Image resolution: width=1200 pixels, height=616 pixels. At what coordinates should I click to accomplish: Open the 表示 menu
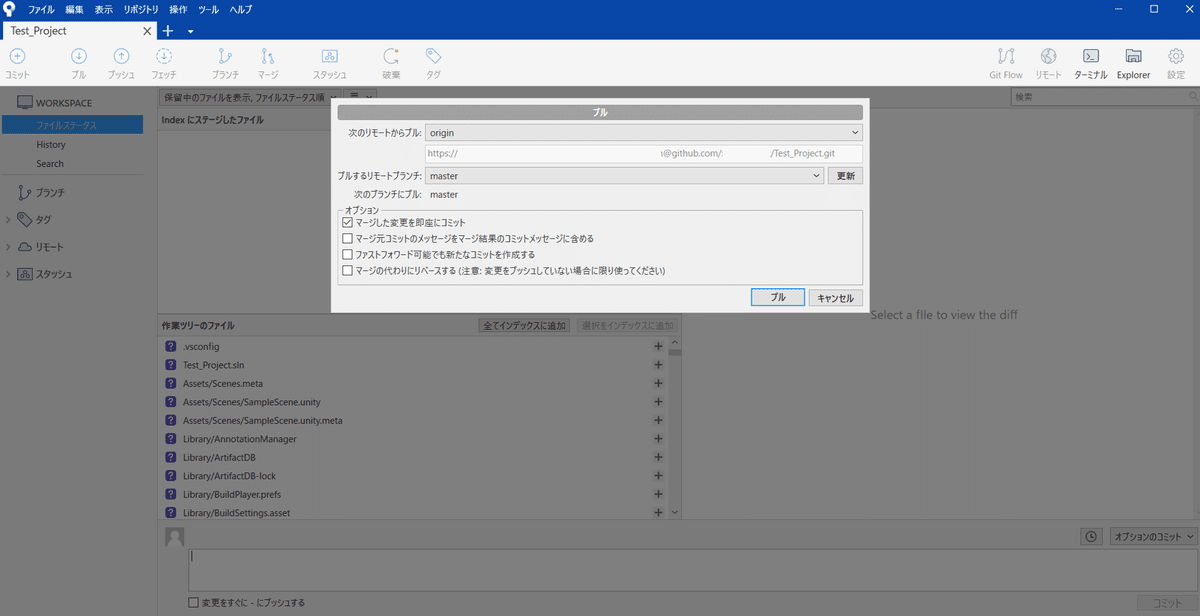pyautogui.click(x=104, y=9)
